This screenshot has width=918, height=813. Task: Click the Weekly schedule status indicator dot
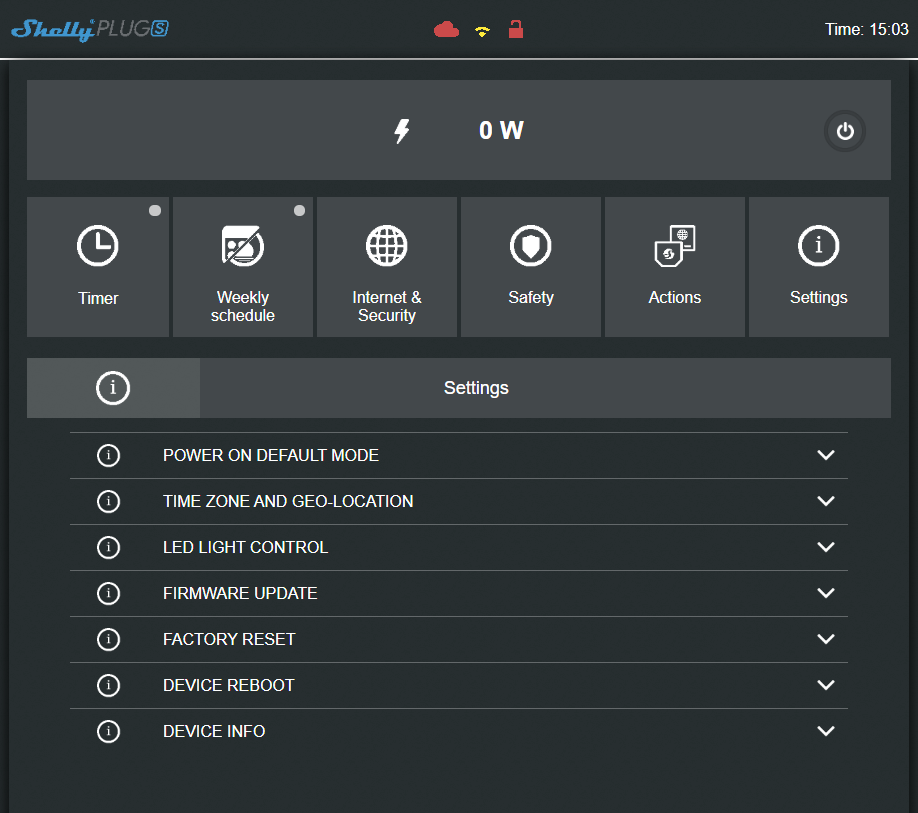point(299,211)
